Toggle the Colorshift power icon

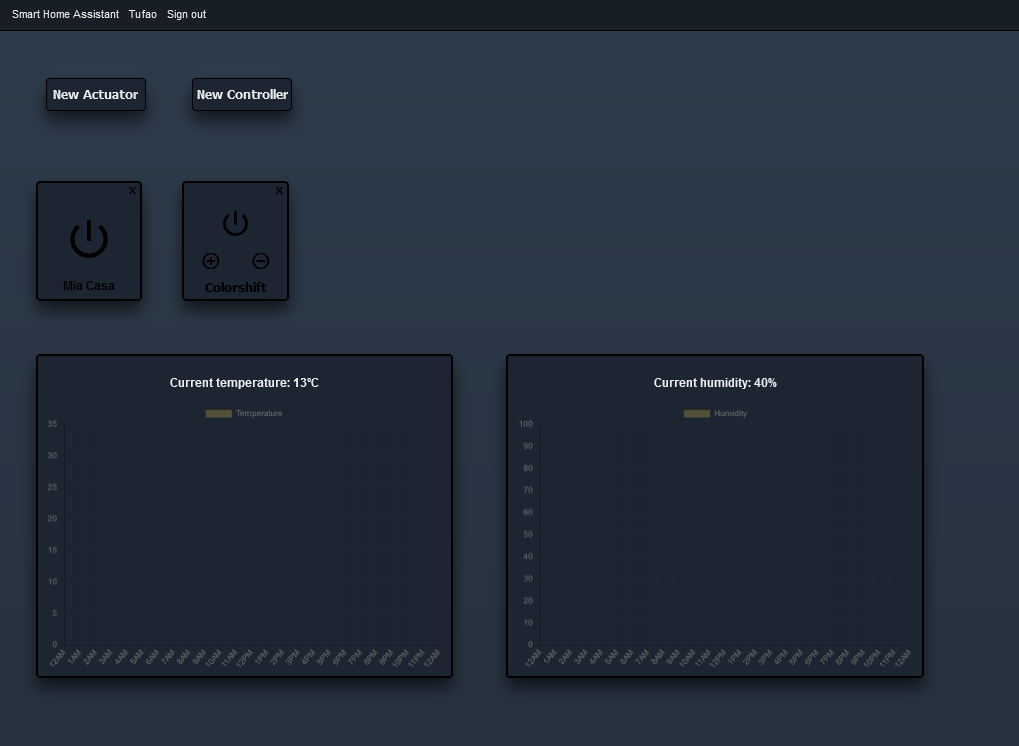(235, 223)
